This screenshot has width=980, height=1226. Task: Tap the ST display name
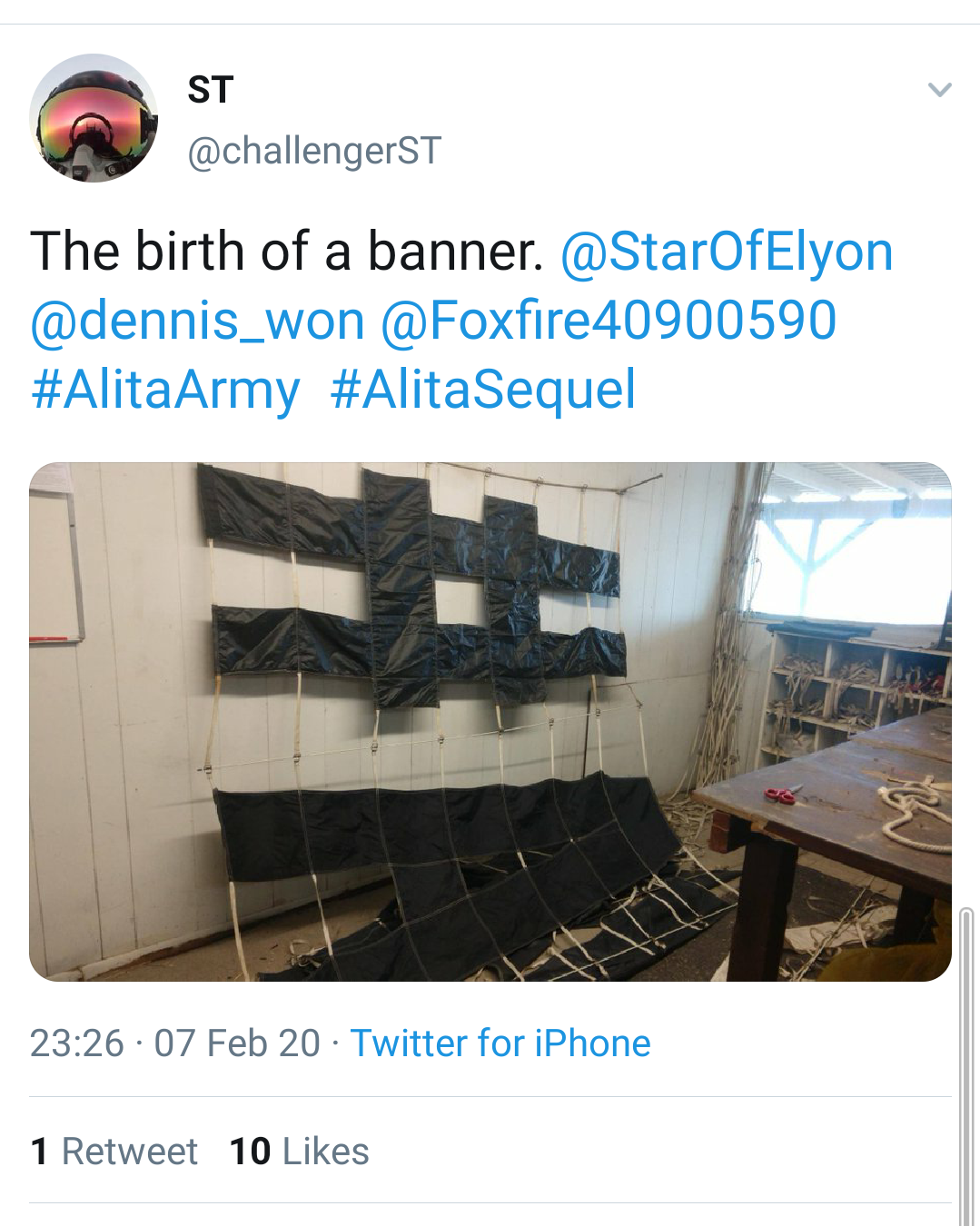point(211,90)
